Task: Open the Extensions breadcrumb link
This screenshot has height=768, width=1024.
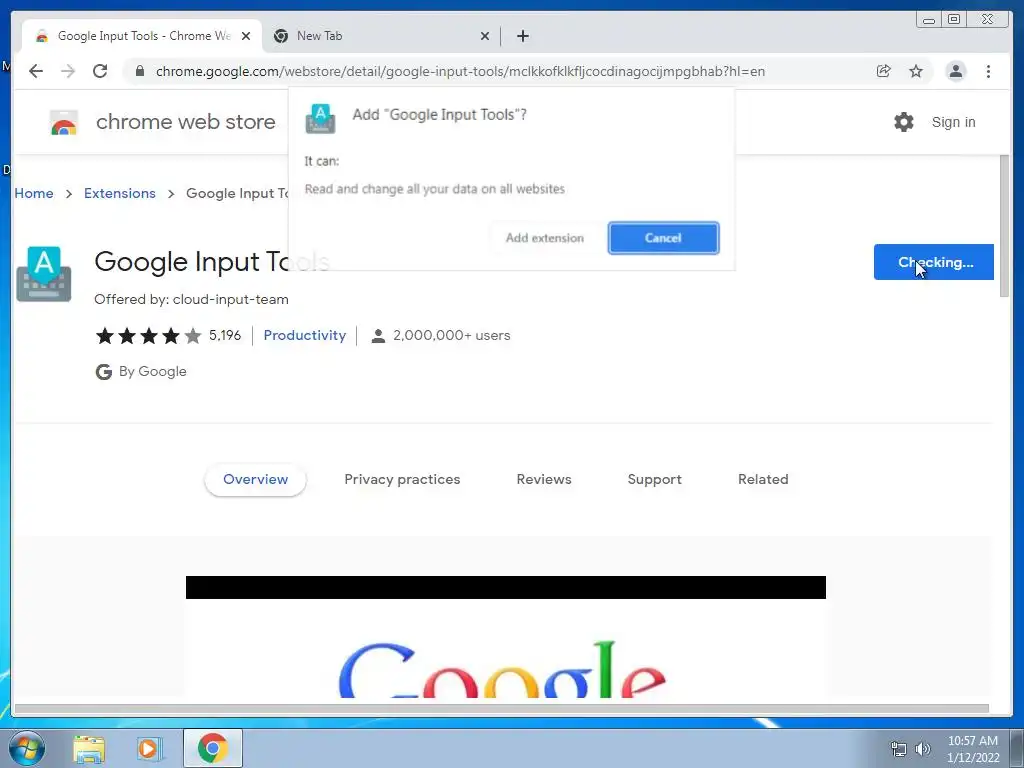Action: click(x=120, y=193)
